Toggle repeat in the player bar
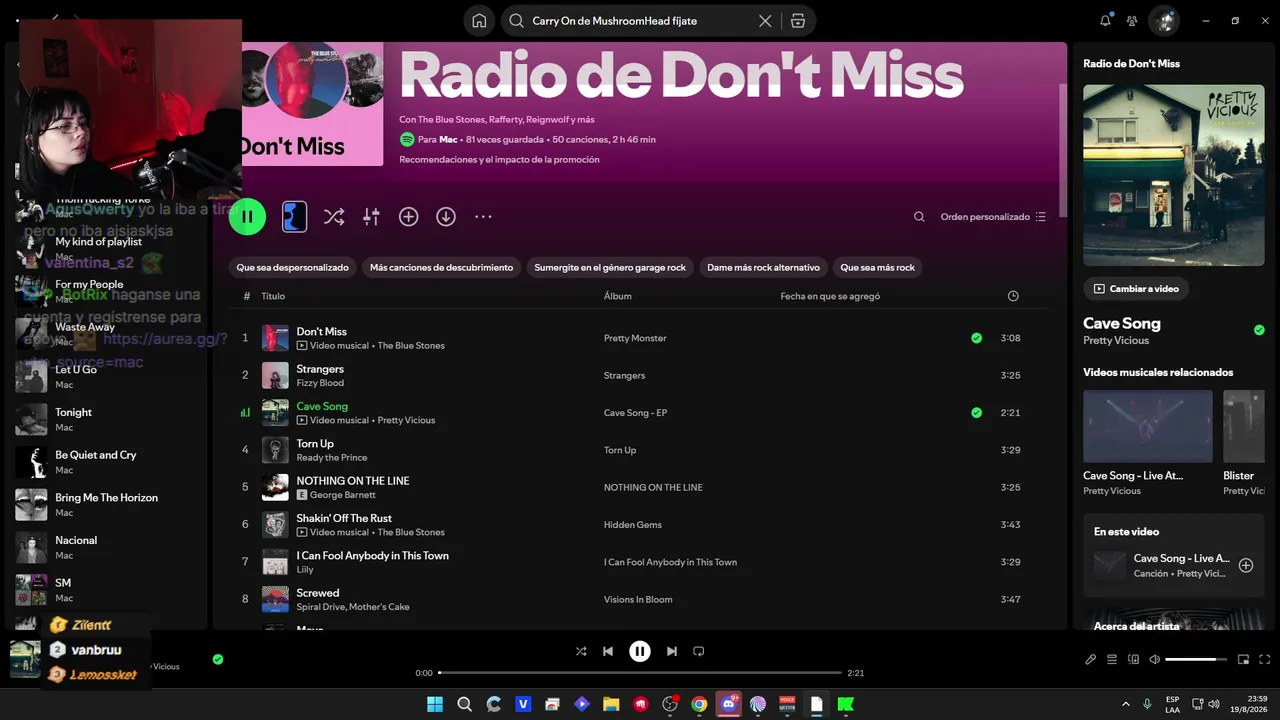Image resolution: width=1280 pixels, height=720 pixels. 699,651
